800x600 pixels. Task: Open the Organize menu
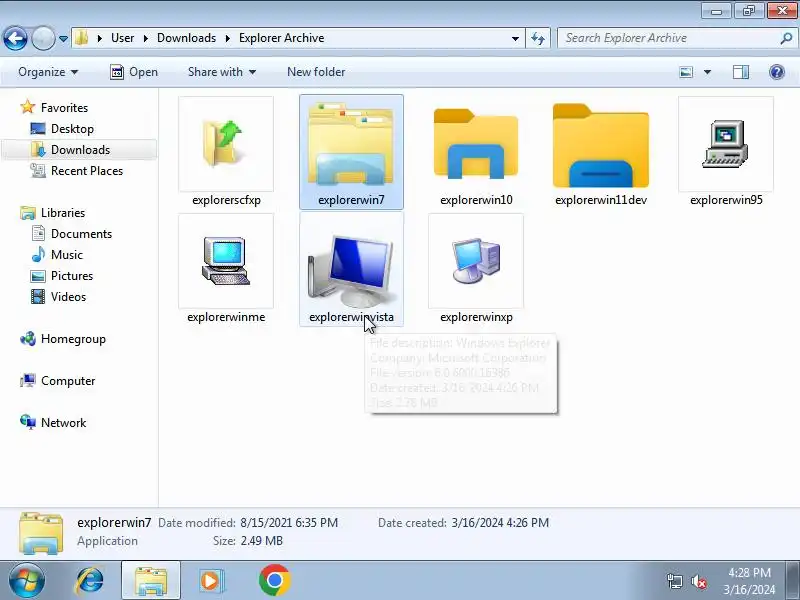pyautogui.click(x=48, y=72)
